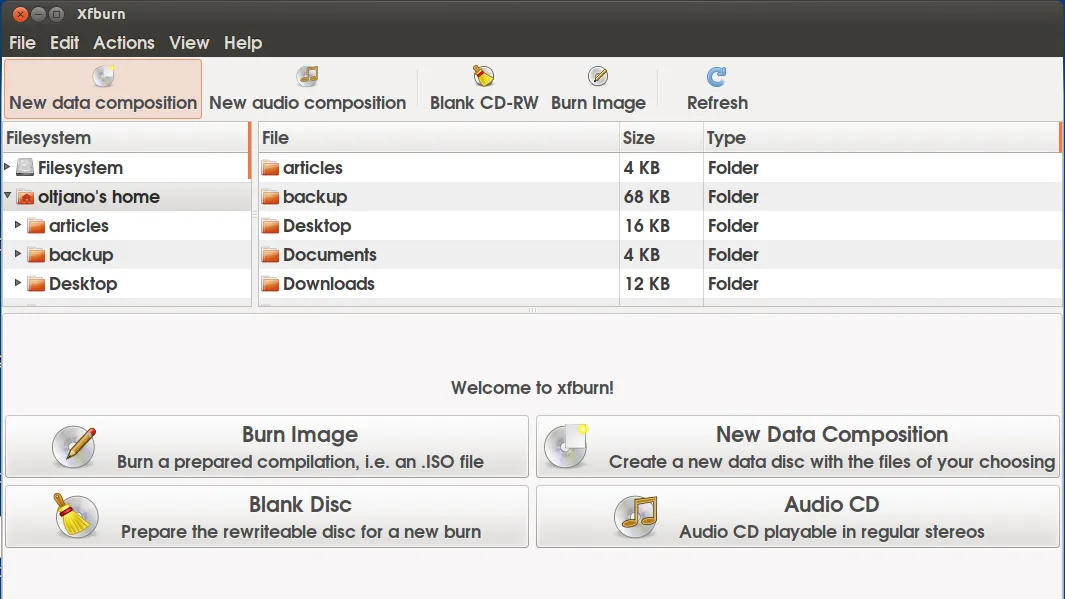Expand the Desktop folder in tree
This screenshot has width=1065, height=599.
[x=18, y=283]
